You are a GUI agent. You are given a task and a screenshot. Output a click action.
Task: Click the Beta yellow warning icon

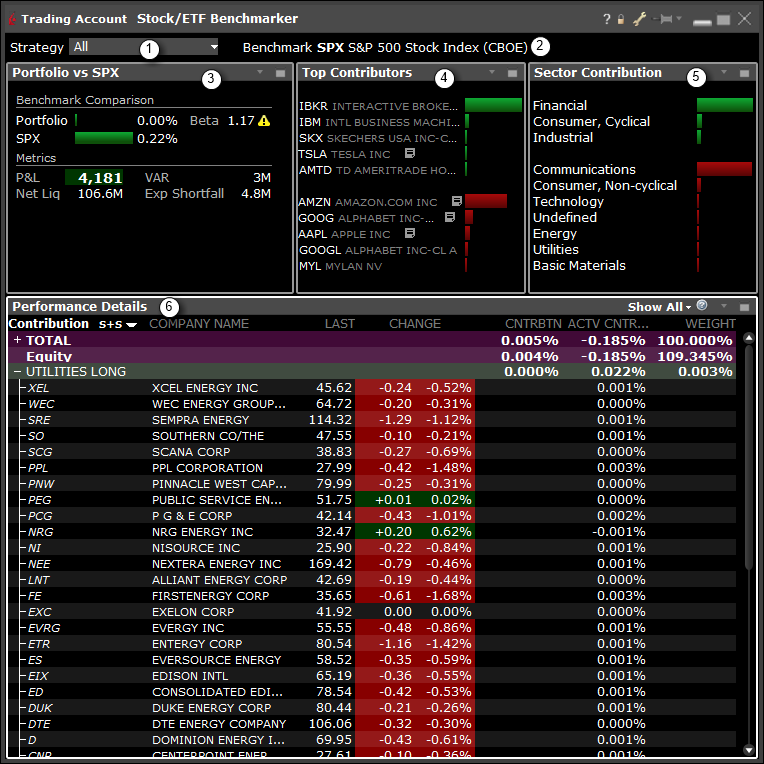(264, 121)
